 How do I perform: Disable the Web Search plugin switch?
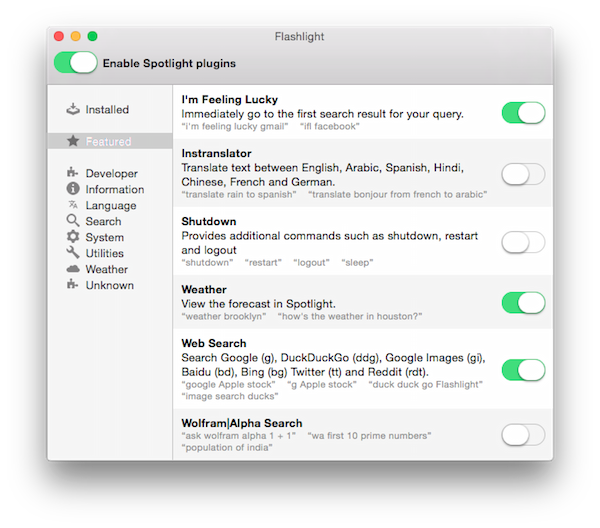coord(523,370)
